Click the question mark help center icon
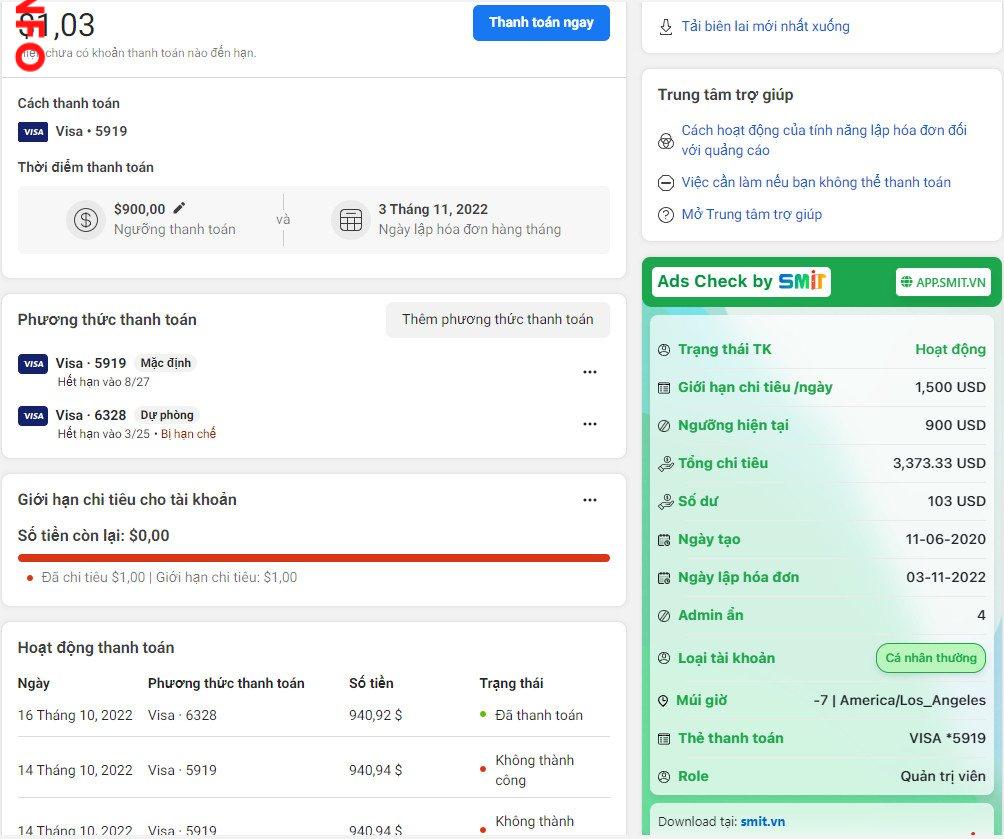 (666, 215)
